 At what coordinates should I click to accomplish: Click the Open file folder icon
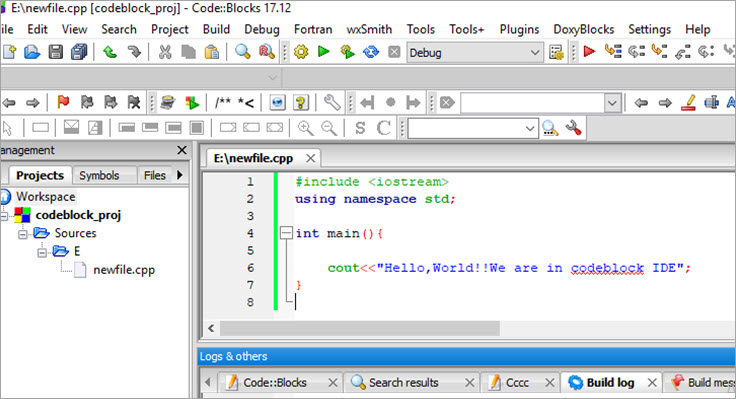pyautogui.click(x=32, y=52)
